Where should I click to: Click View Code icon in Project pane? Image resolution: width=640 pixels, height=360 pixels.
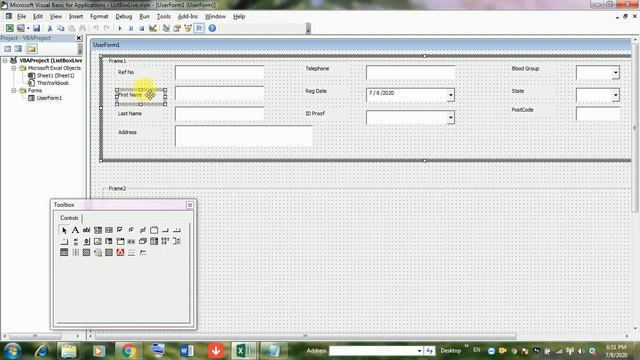click(x=8, y=49)
